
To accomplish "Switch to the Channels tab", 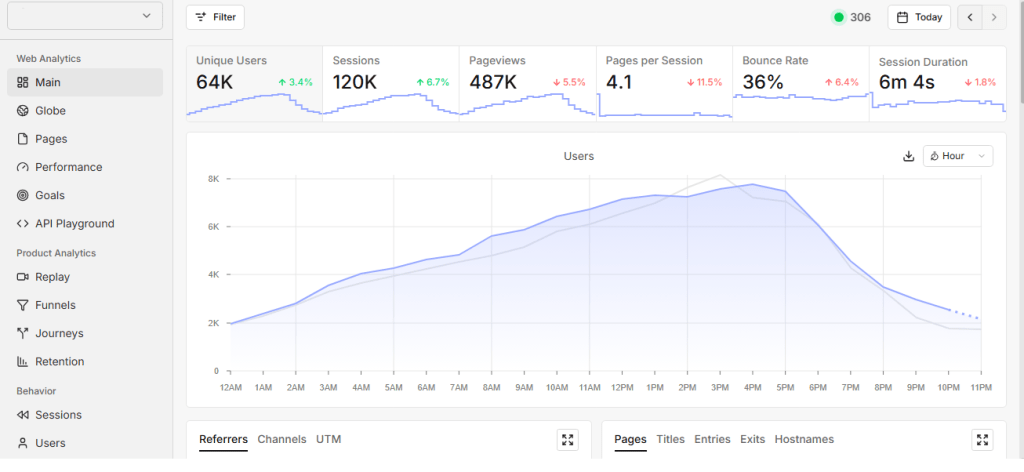I will [282, 439].
